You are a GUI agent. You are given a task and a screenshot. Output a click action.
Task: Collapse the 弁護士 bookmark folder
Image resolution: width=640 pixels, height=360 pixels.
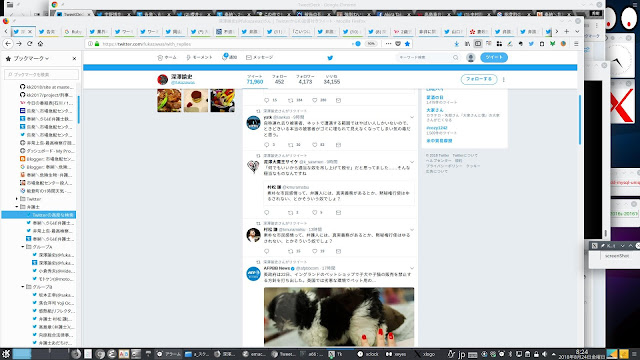coord(17,207)
